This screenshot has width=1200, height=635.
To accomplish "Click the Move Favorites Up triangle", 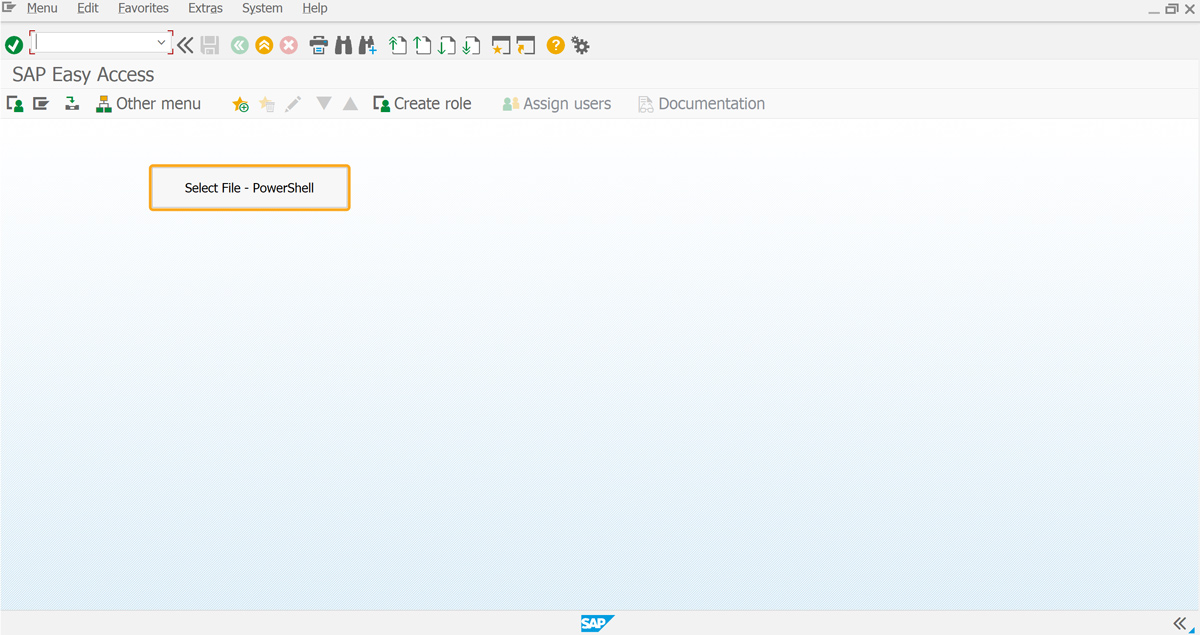I will click(350, 103).
